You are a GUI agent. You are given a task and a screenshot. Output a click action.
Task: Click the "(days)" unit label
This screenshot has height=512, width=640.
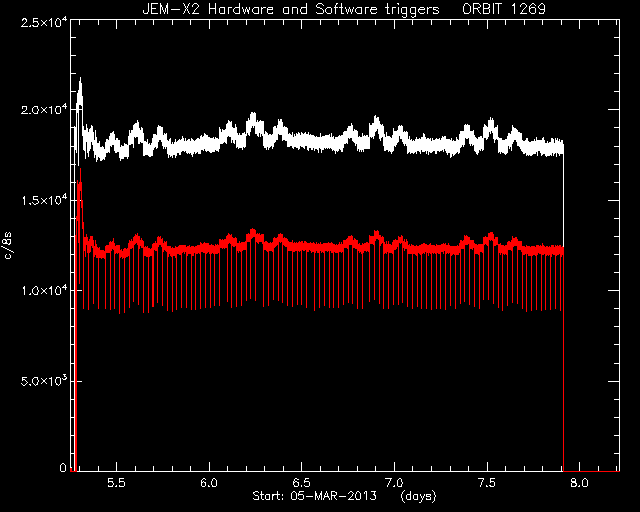[418, 496]
